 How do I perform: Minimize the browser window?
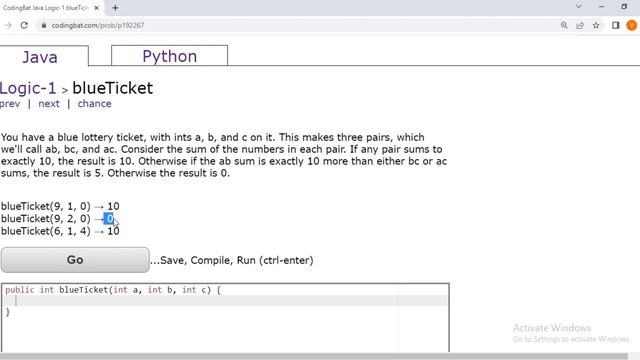(x=602, y=7)
